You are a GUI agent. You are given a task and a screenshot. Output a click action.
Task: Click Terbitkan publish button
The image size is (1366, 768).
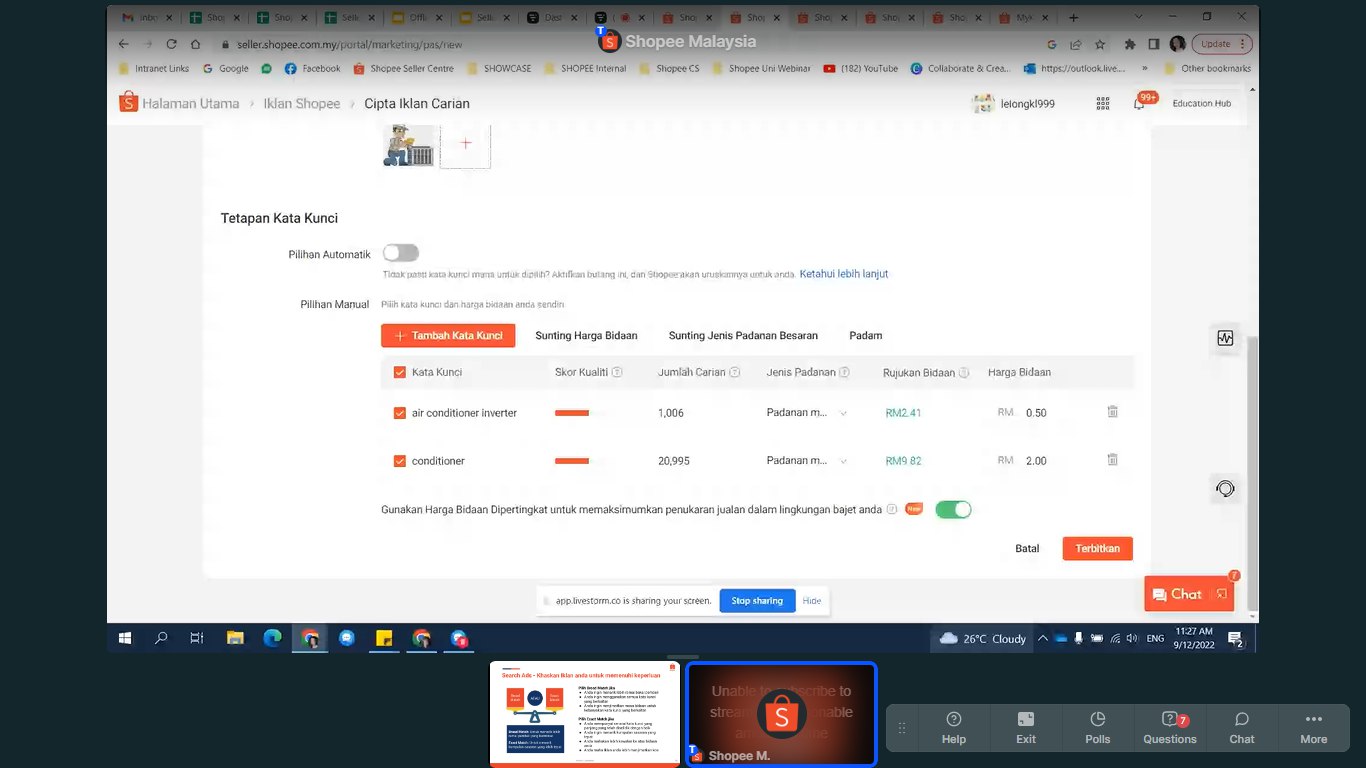[x=1097, y=548]
